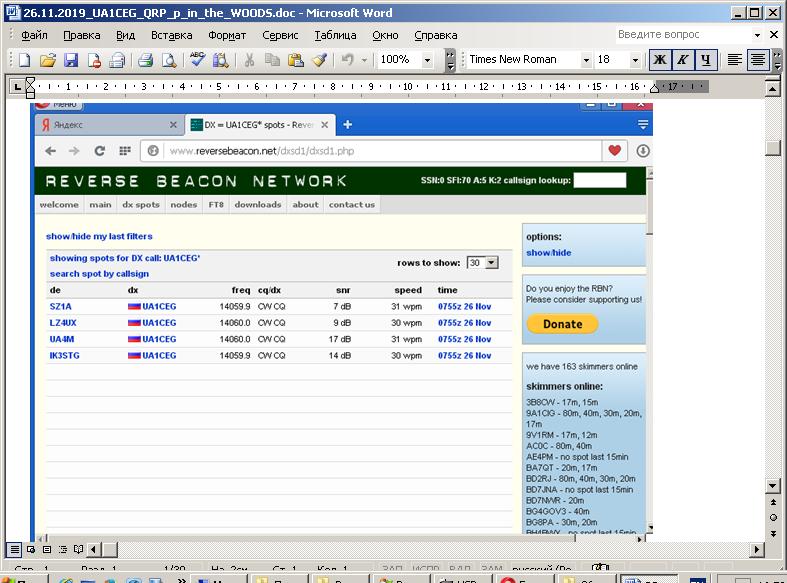Viewport: 787px width, 583px height.
Task: Open the Справка menu
Action: coord(436,35)
